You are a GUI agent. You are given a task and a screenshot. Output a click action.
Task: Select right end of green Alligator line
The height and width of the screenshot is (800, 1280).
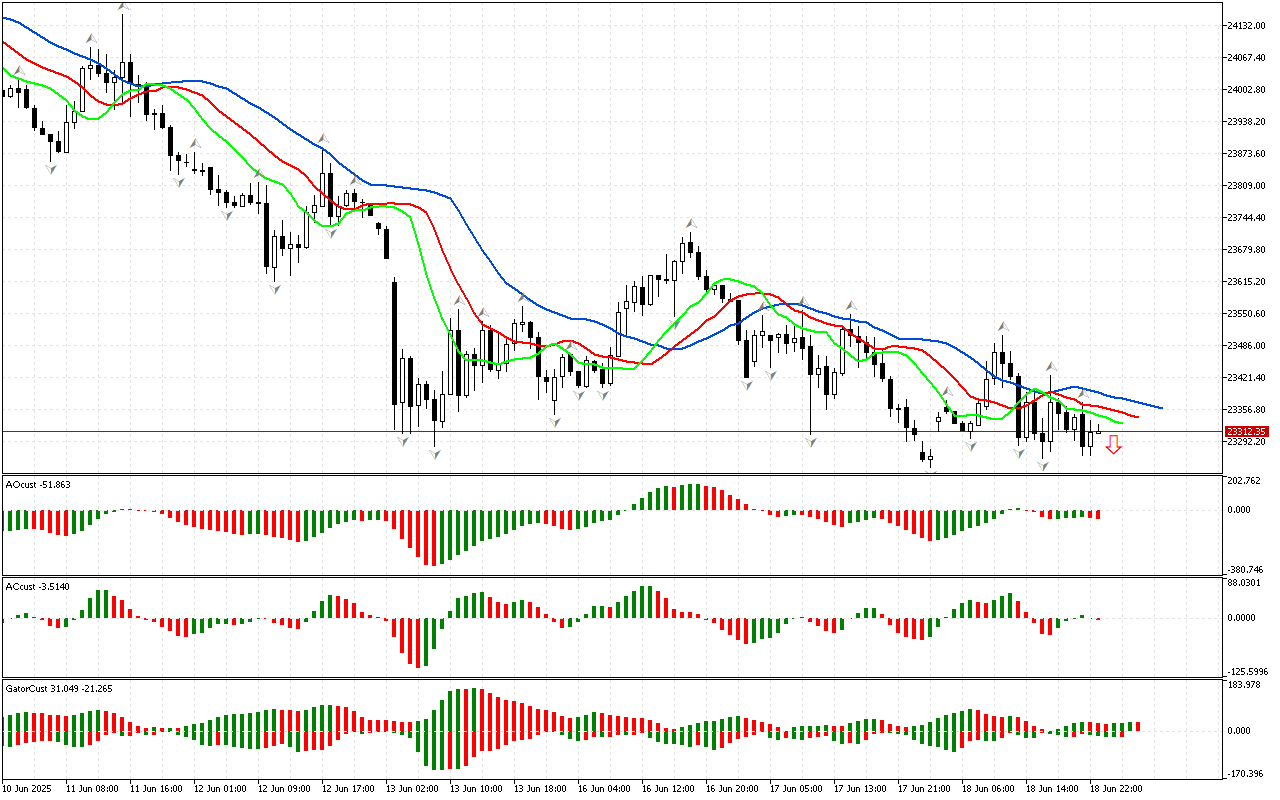(1122, 423)
